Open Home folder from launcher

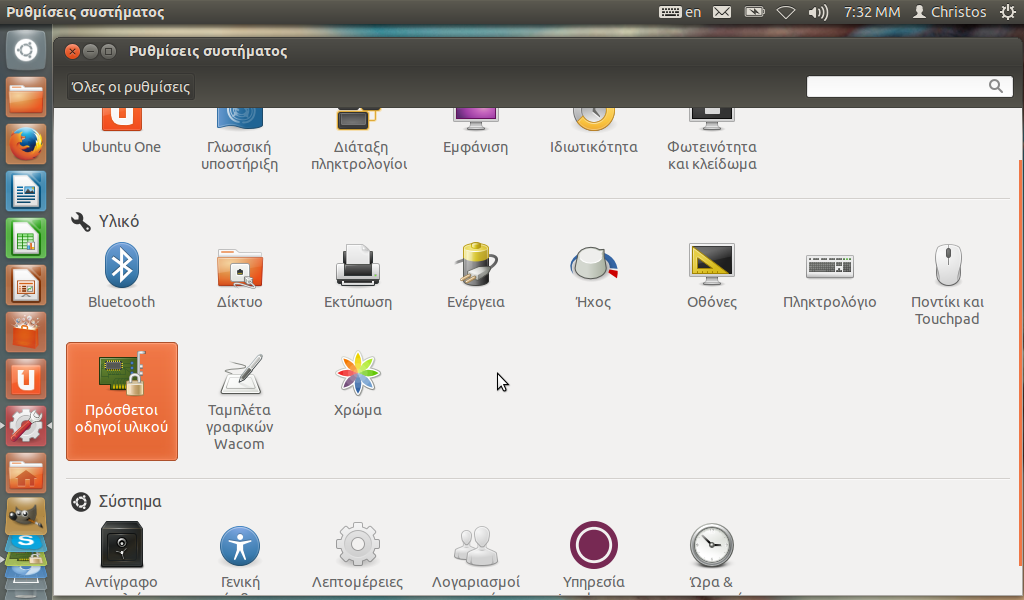[26, 473]
